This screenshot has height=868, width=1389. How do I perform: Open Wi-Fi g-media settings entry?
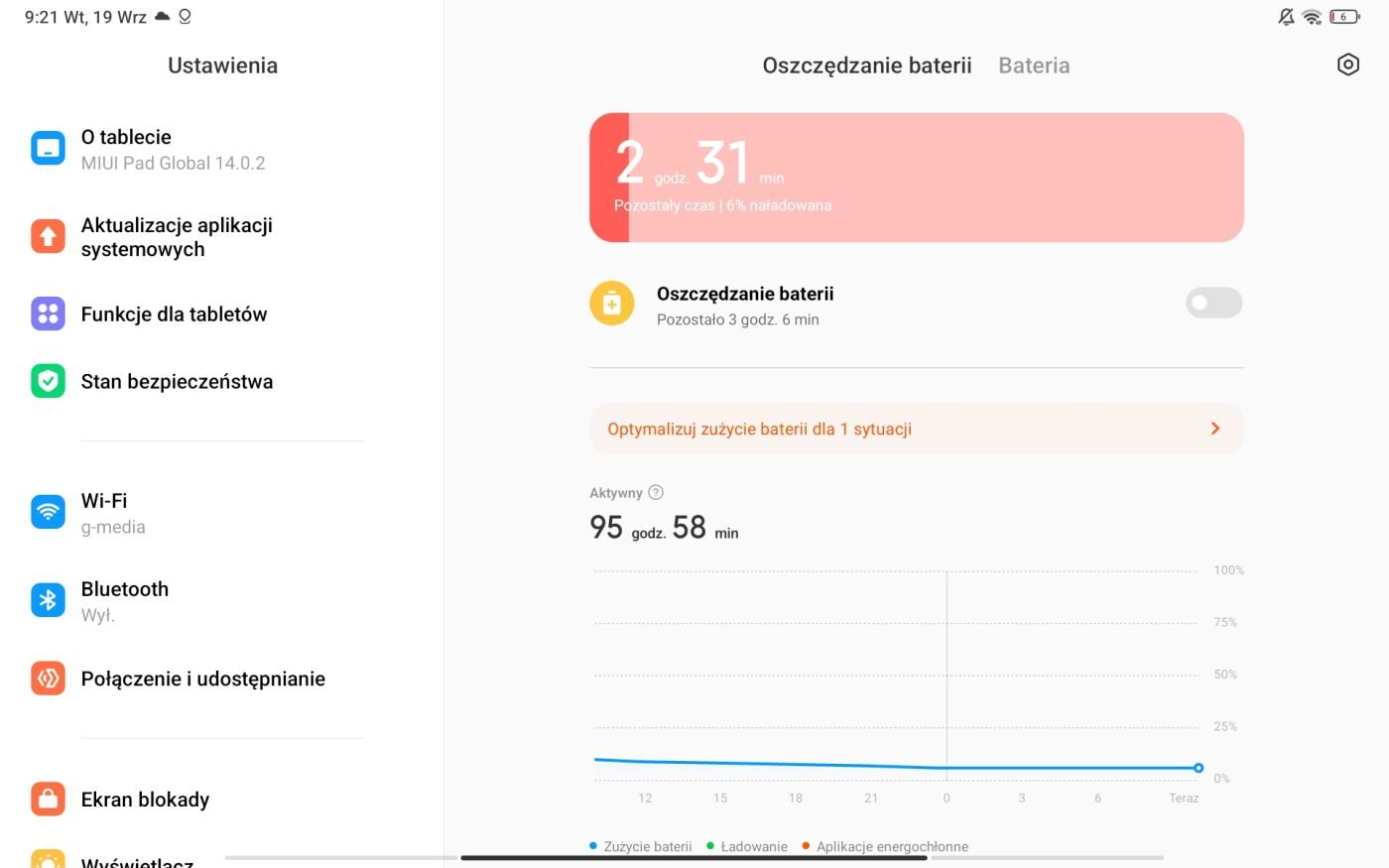pos(222,512)
